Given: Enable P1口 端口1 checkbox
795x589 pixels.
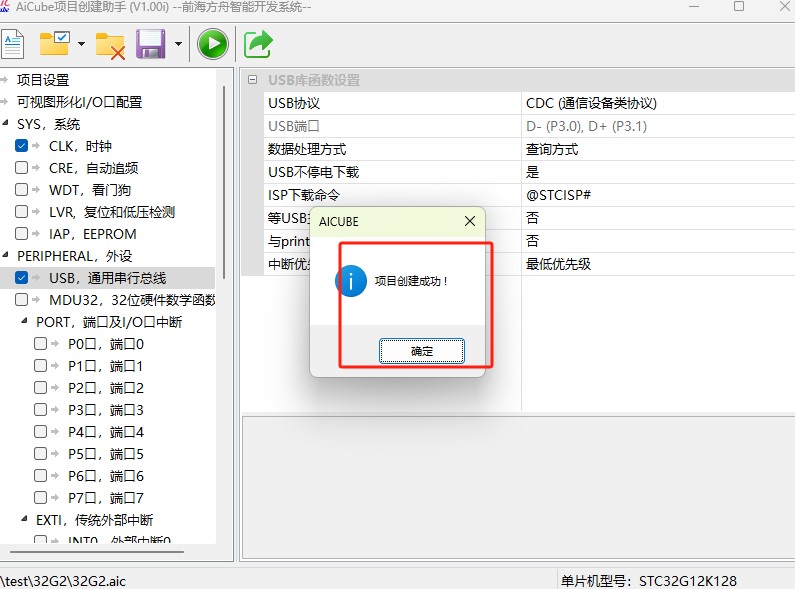Looking at the screenshot, I should tap(41, 365).
